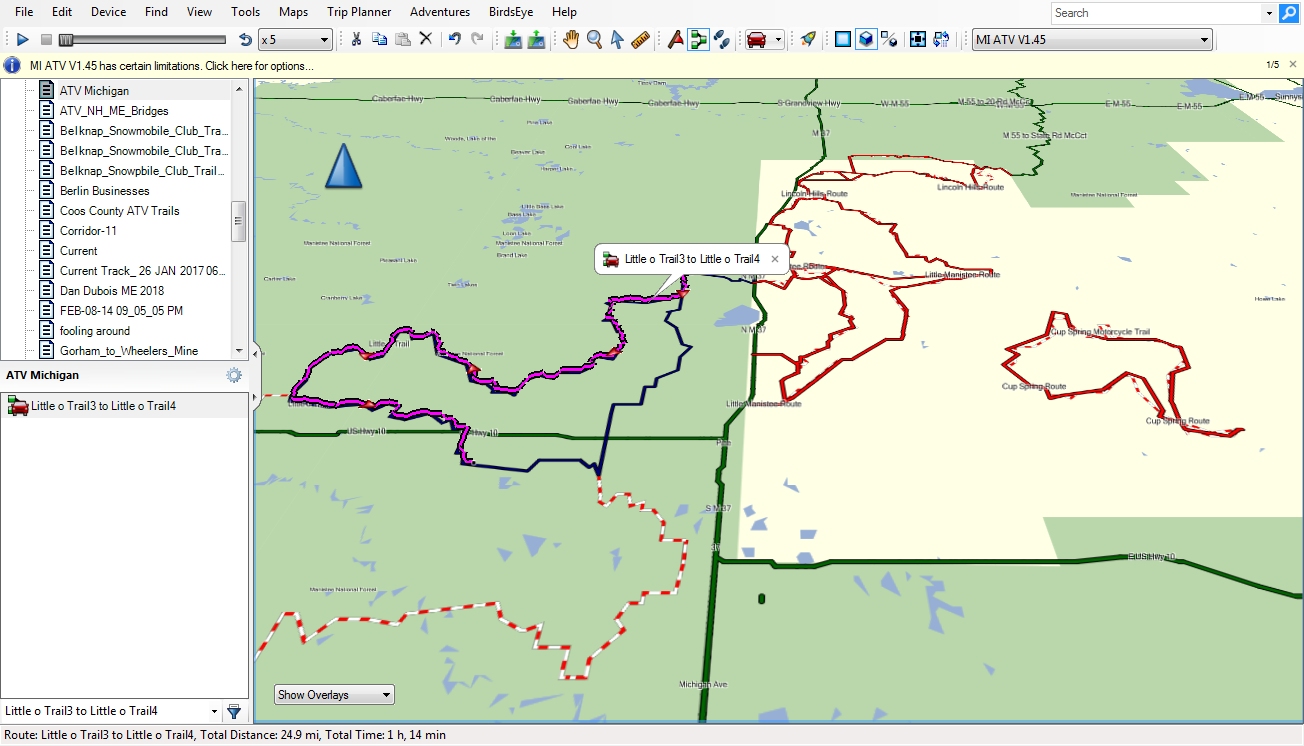The height and width of the screenshot is (746, 1304).
Task: Select the New Waypoint flag tool
Action: [x=675, y=39]
